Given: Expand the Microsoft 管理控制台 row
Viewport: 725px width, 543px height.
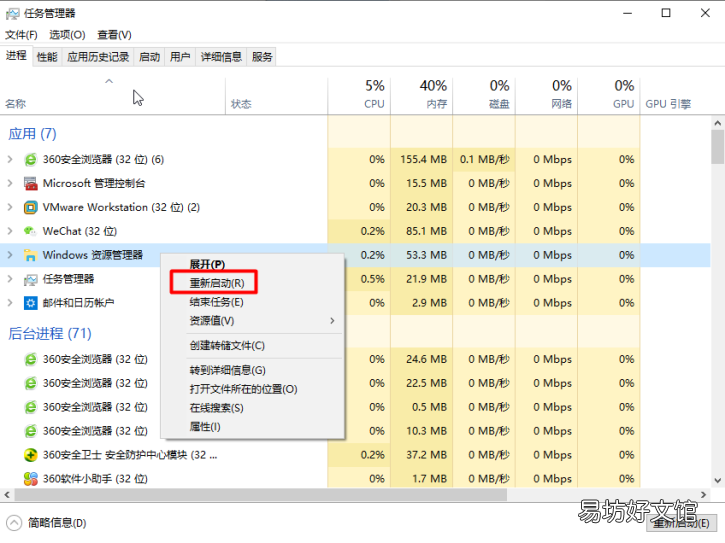Looking at the screenshot, I should [10, 184].
